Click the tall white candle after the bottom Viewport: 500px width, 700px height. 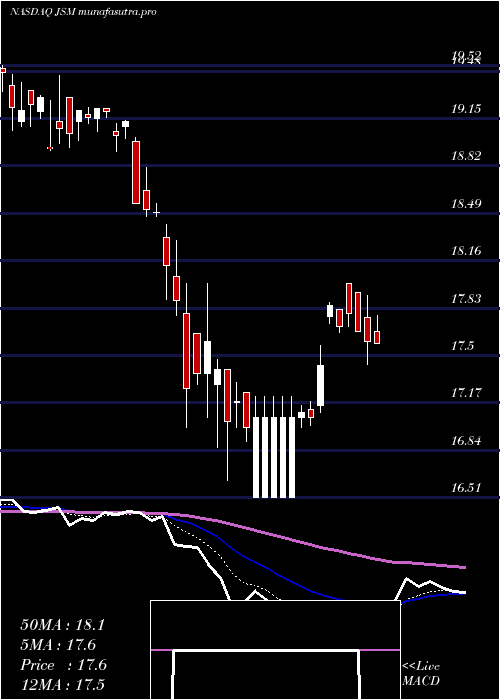click(x=320, y=385)
